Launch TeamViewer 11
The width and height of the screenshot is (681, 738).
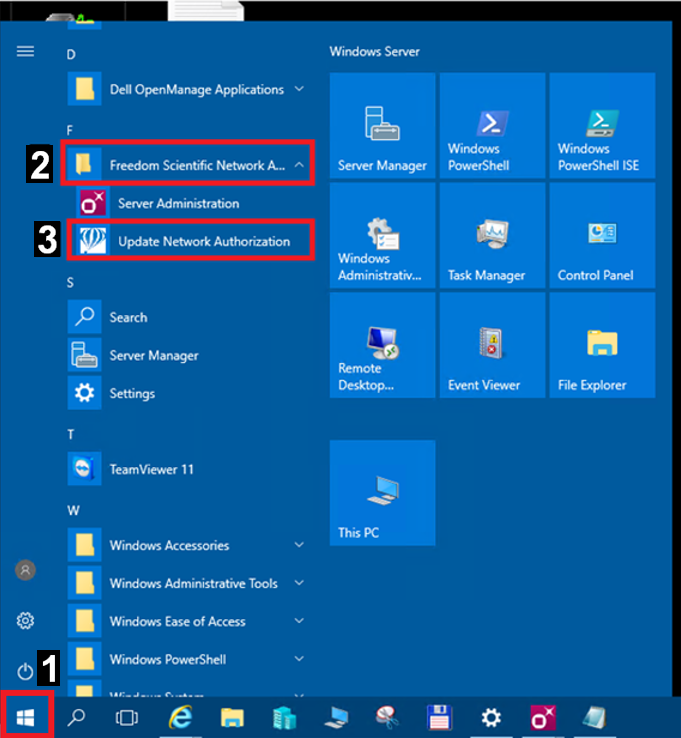click(x=187, y=469)
